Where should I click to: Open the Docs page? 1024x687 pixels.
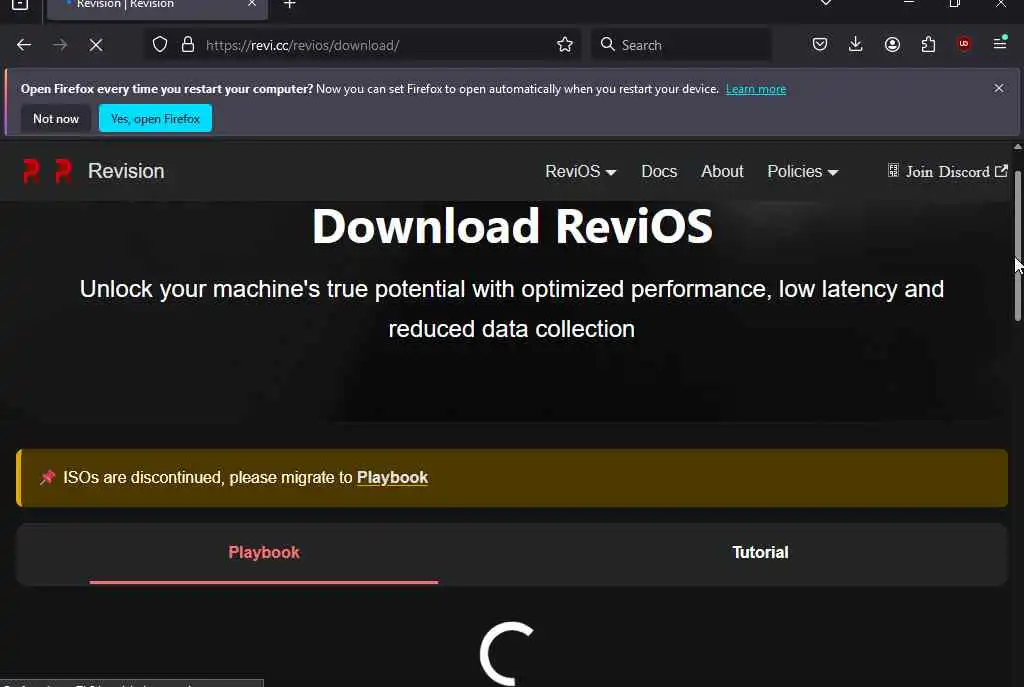[x=659, y=171]
